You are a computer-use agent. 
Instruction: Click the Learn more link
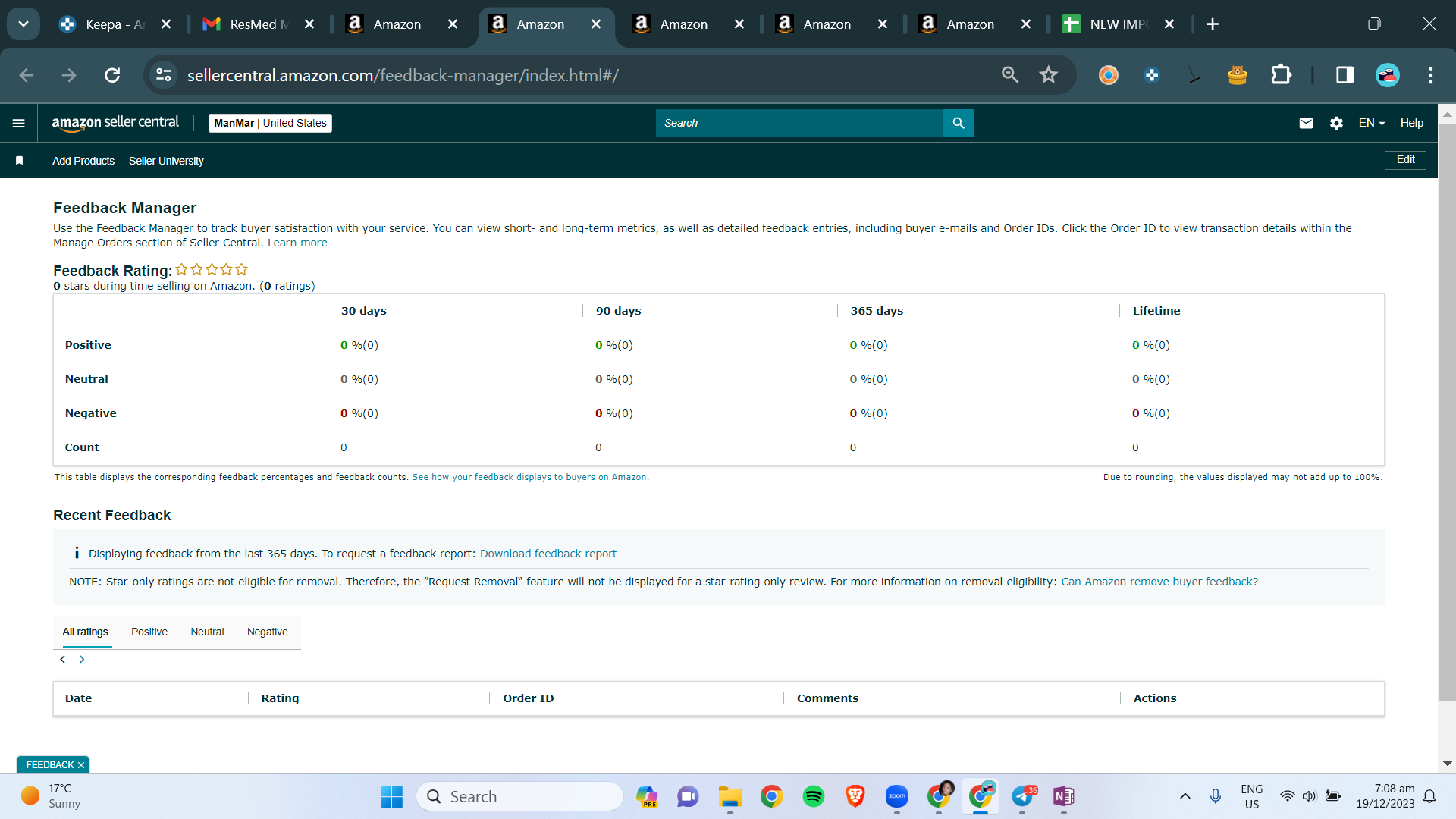pos(297,243)
